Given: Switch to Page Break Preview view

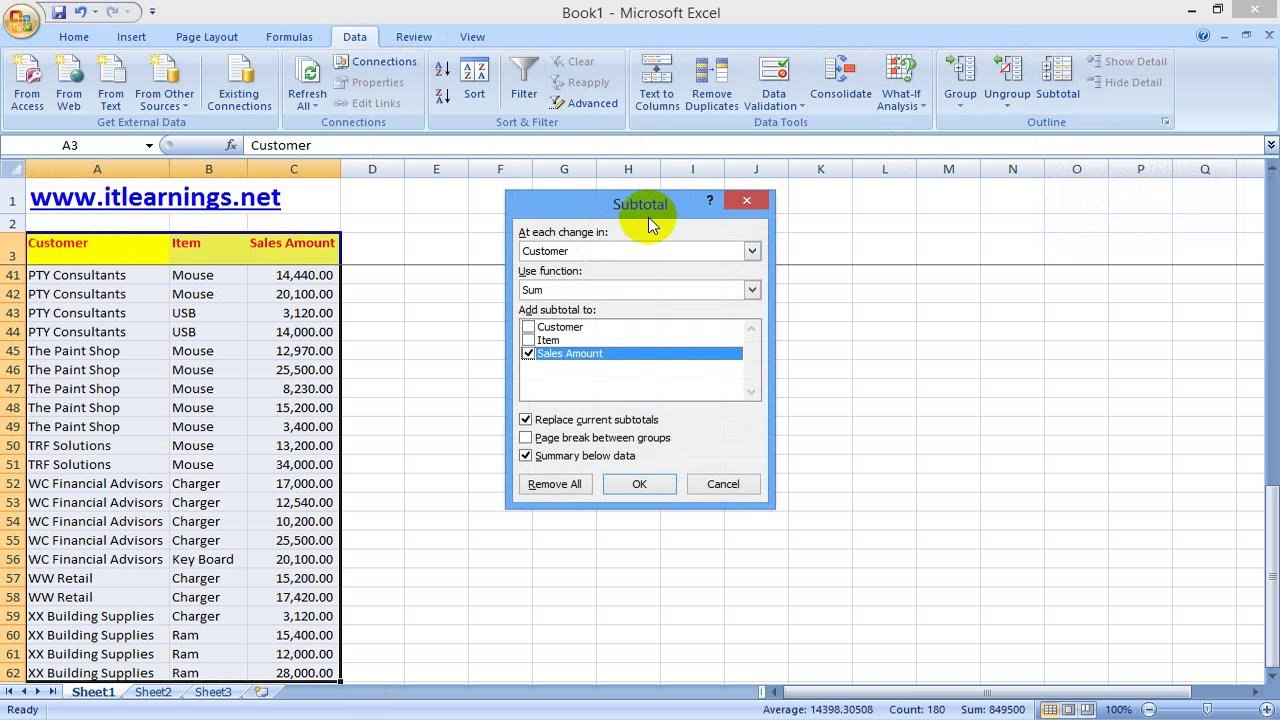Looking at the screenshot, I should (1089, 710).
